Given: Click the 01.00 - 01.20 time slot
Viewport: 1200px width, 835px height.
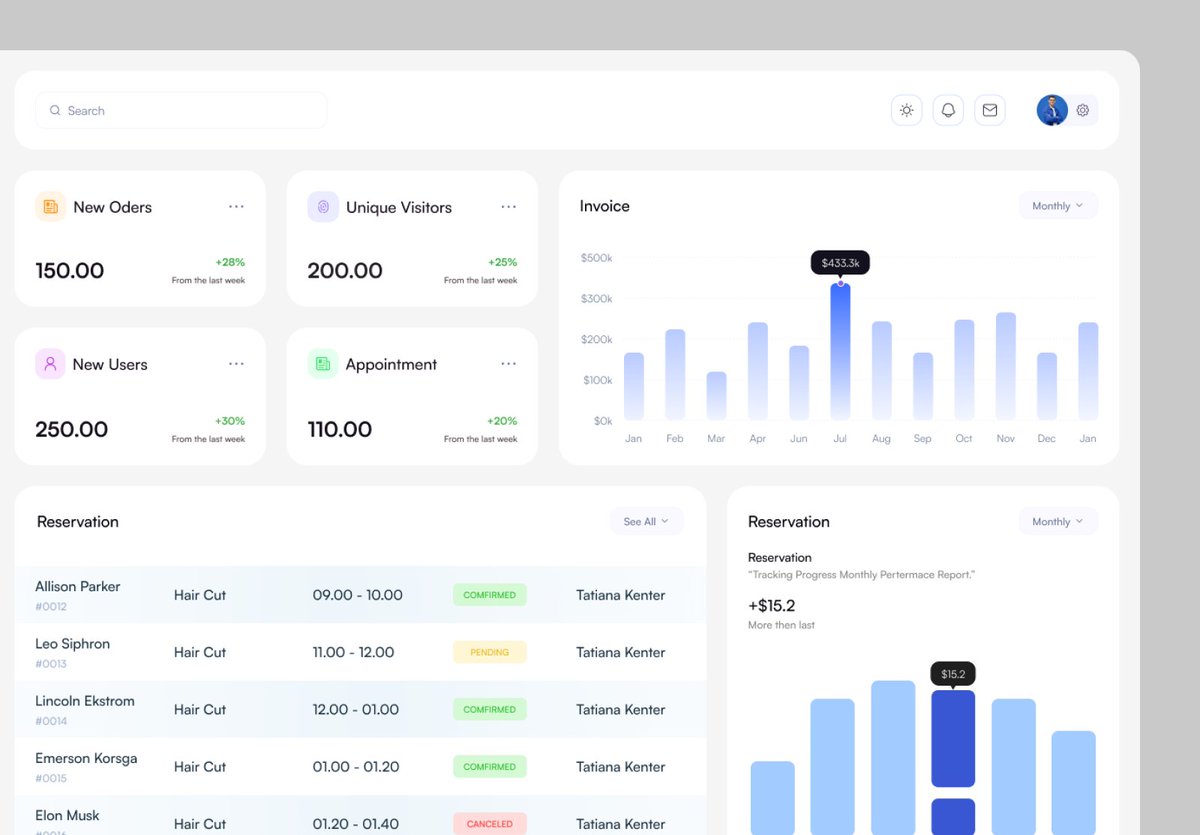Looking at the screenshot, I should pos(356,767).
